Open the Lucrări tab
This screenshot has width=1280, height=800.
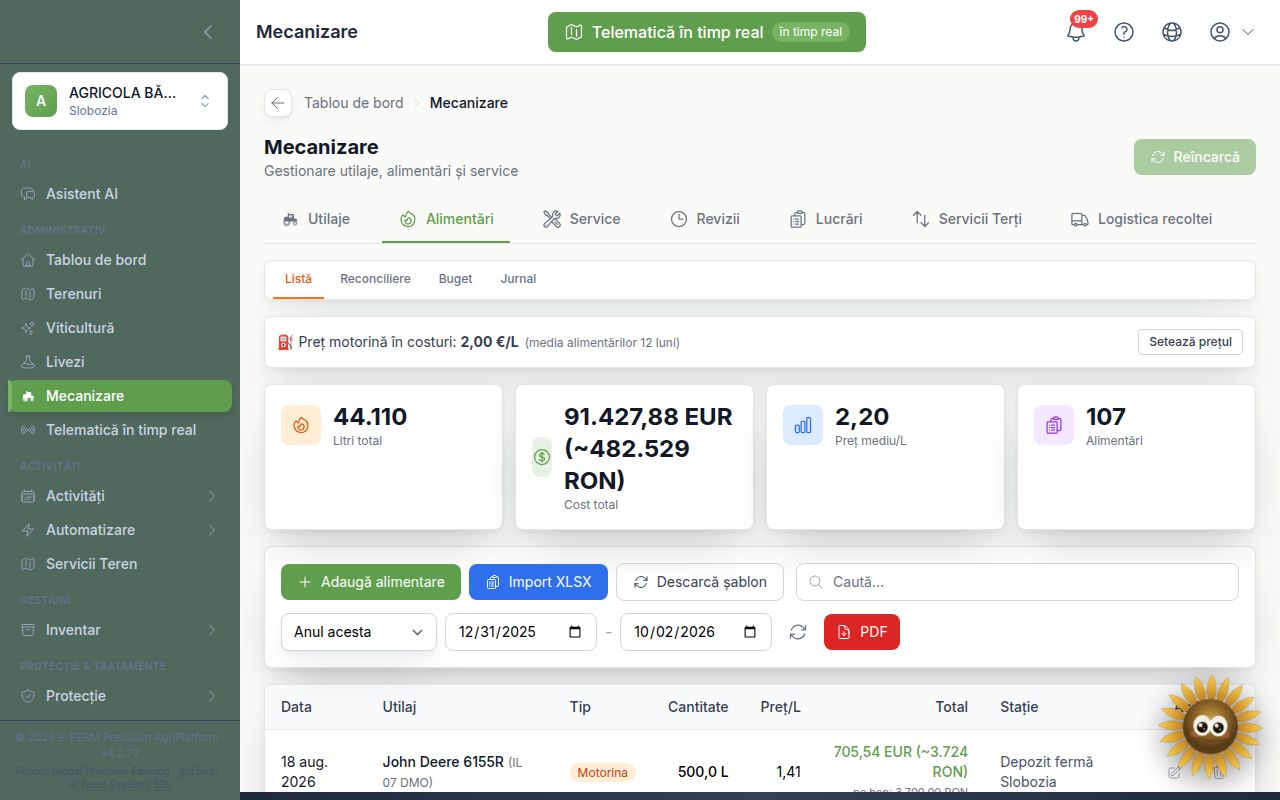click(x=825, y=219)
